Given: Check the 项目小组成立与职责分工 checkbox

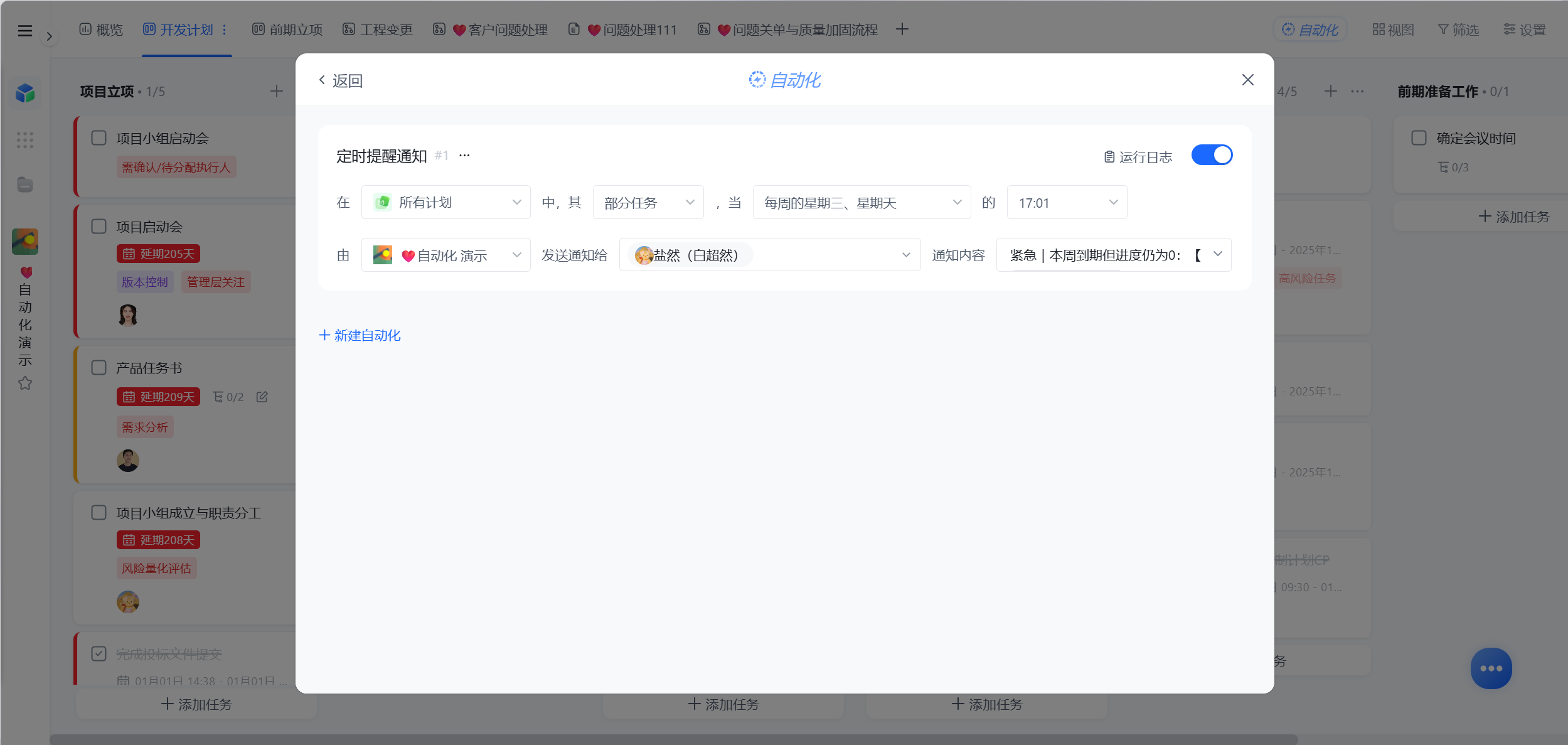Looking at the screenshot, I should [x=99, y=512].
